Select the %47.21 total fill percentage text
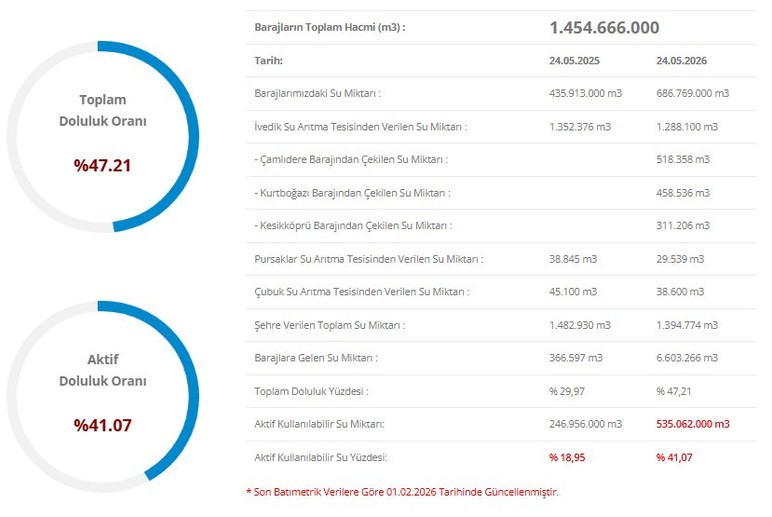772x517 pixels. tap(102, 165)
